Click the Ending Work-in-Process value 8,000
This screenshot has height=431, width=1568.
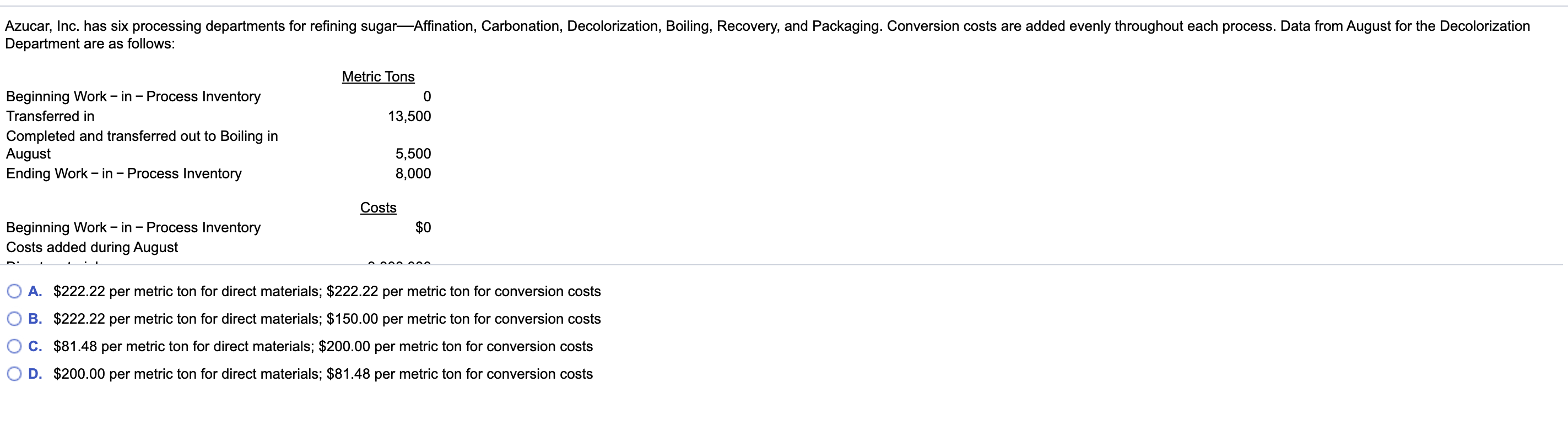coord(414,173)
